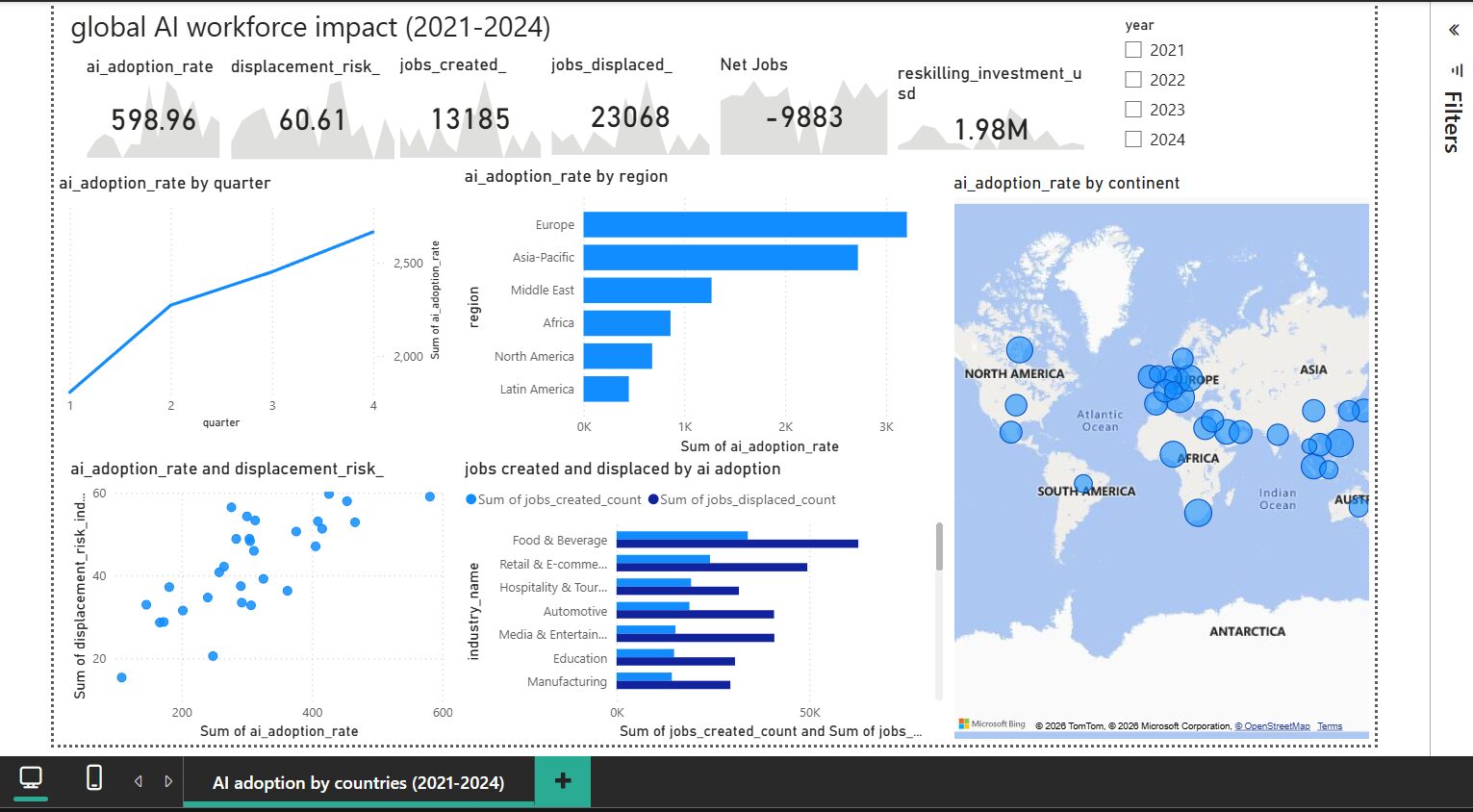Switch to desktop layout view icon

click(31, 777)
